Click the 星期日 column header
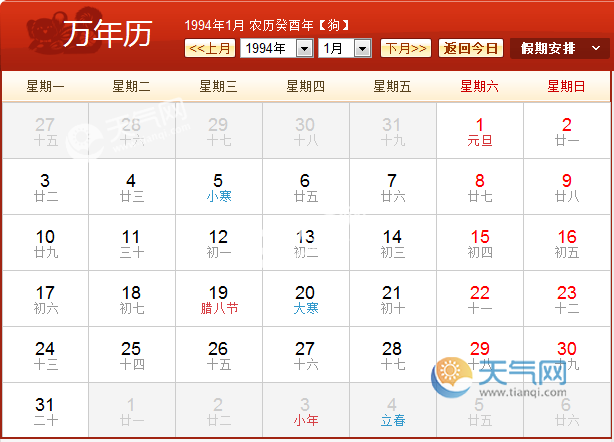 click(x=566, y=87)
